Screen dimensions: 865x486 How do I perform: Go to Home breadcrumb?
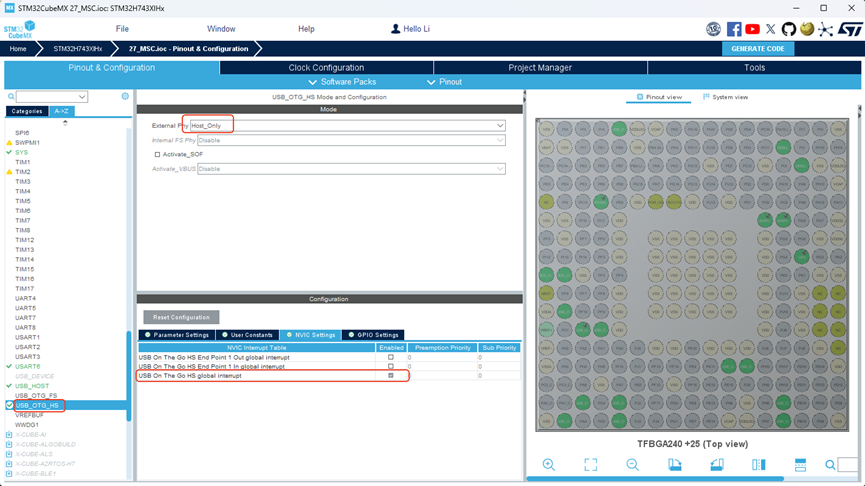click(x=18, y=49)
